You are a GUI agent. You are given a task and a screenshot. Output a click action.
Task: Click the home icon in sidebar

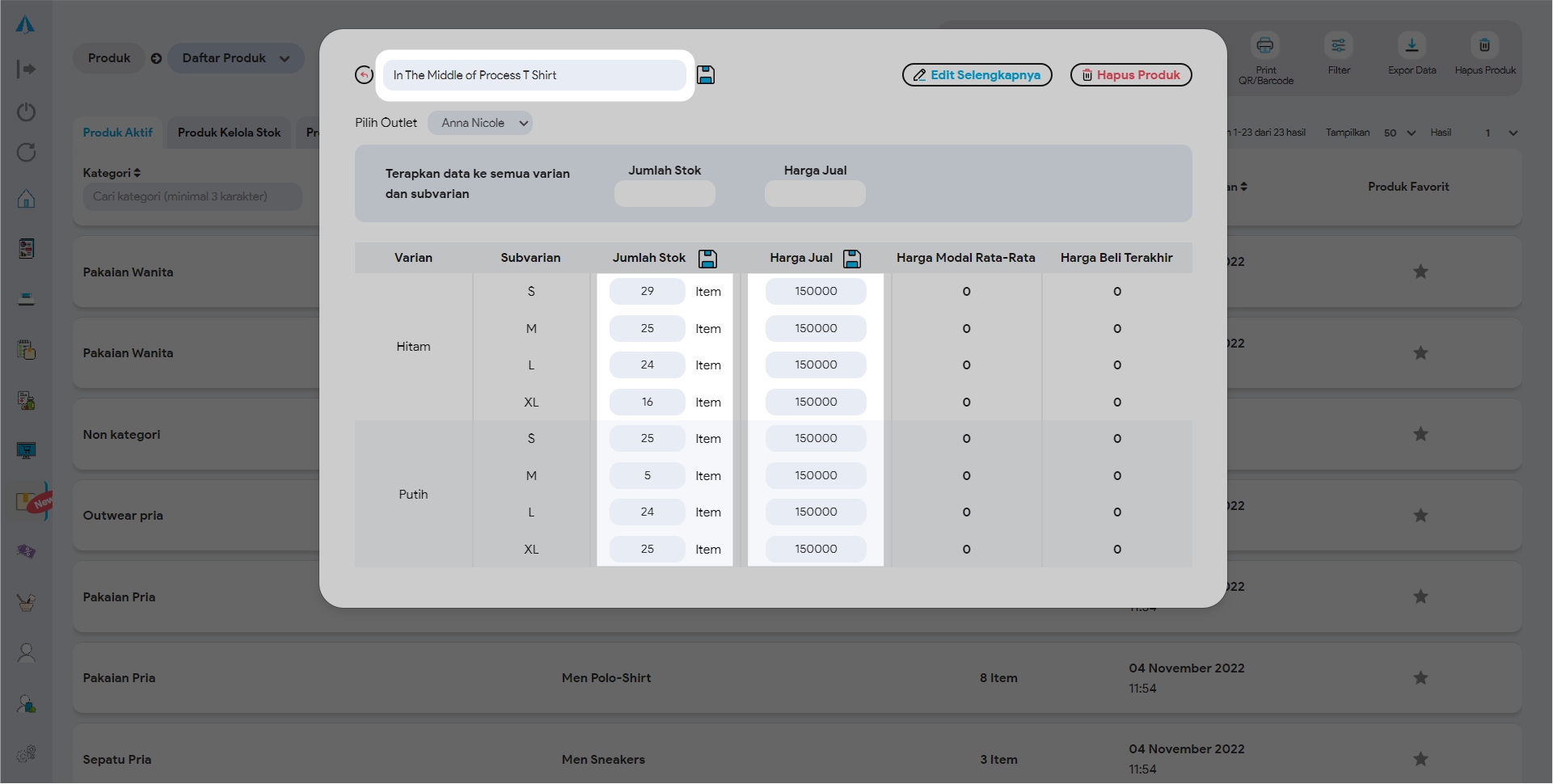point(26,199)
